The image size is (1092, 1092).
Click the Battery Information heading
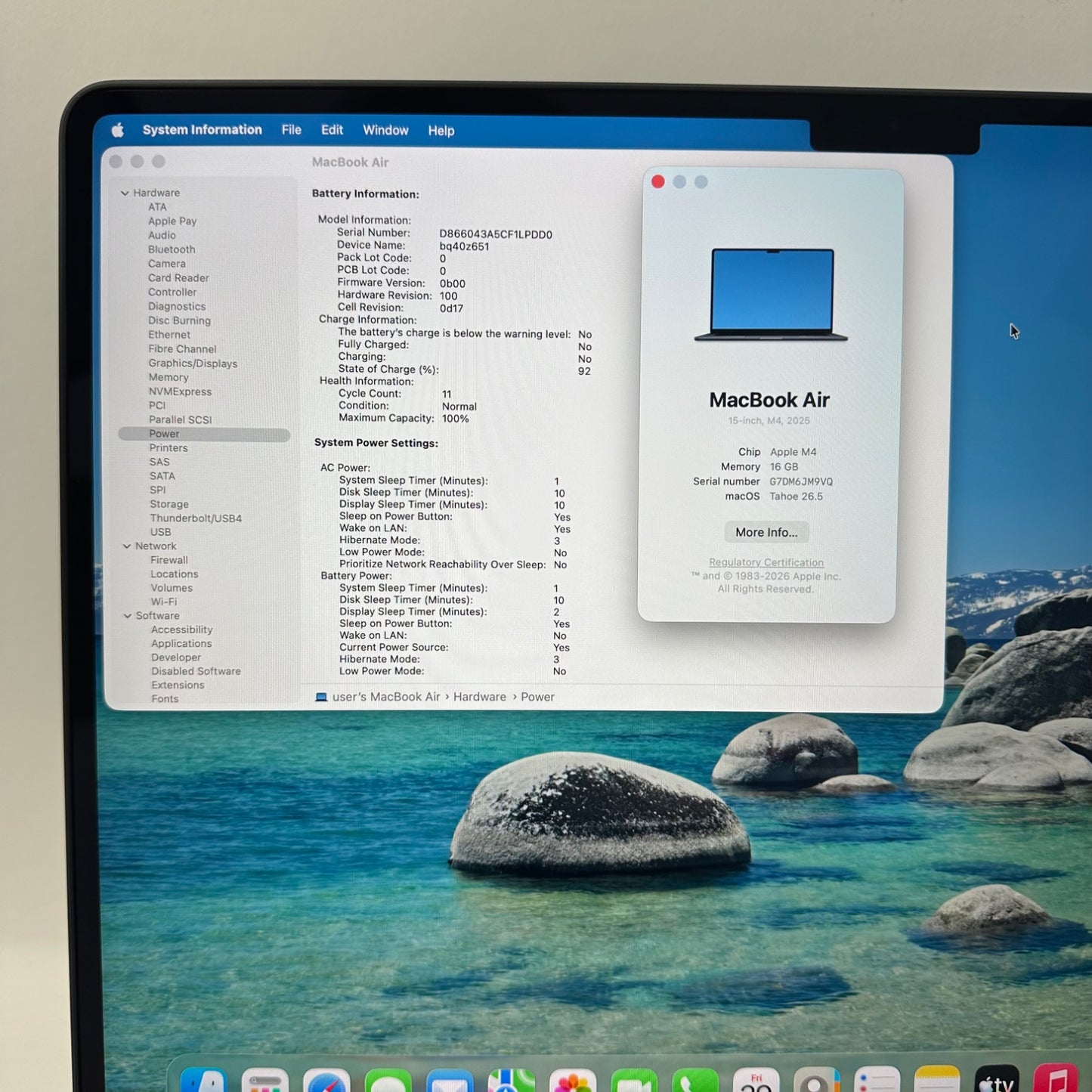pyautogui.click(x=365, y=194)
